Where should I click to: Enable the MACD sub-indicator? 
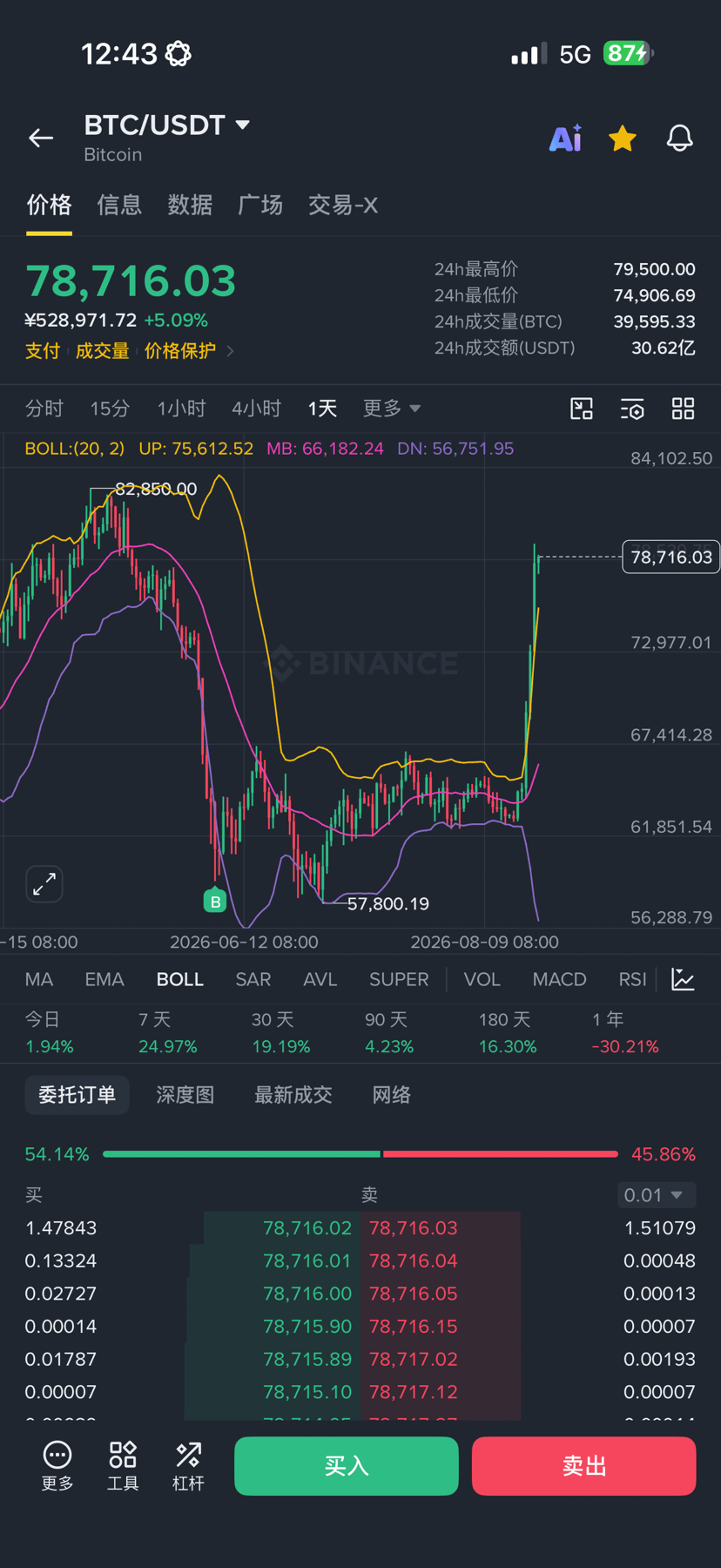(560, 979)
